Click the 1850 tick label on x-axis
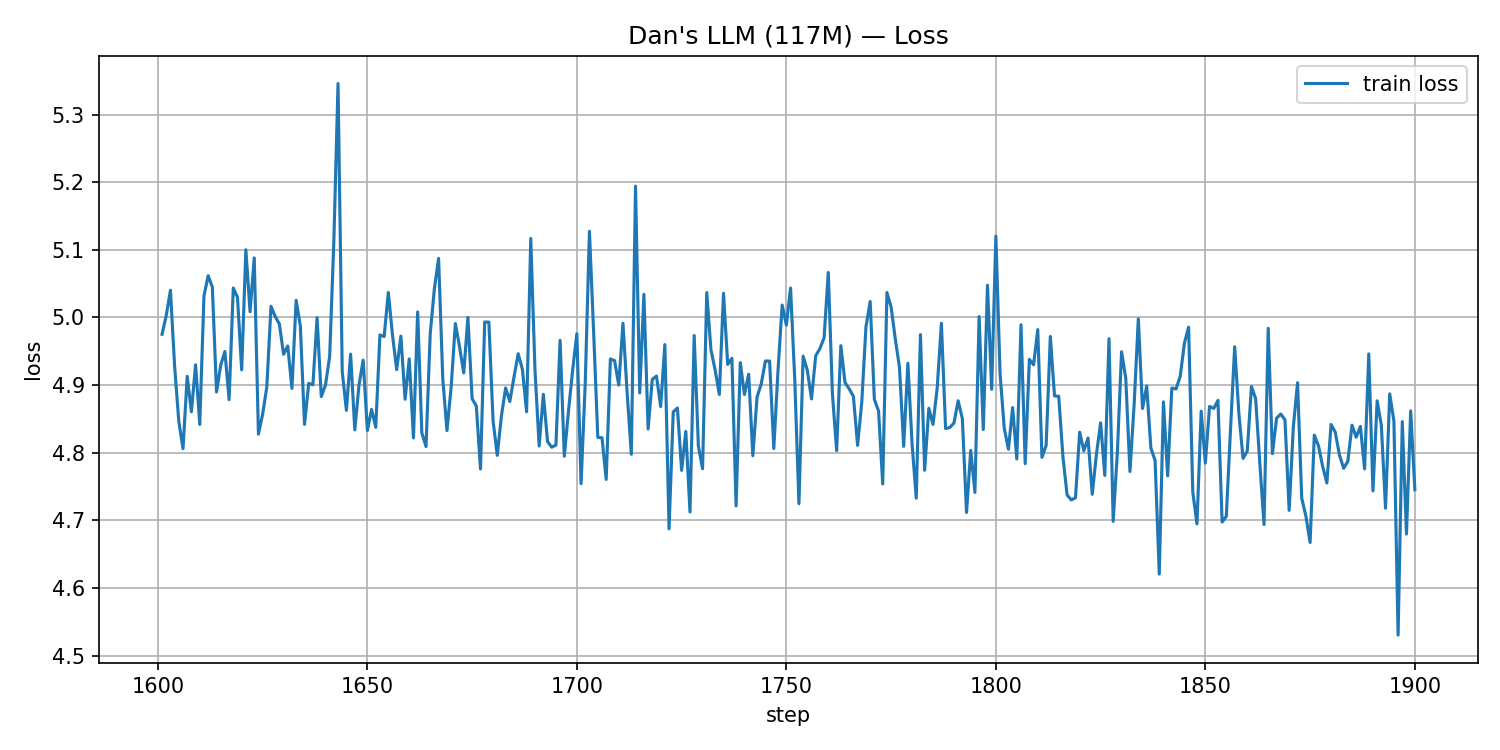 (1204, 687)
